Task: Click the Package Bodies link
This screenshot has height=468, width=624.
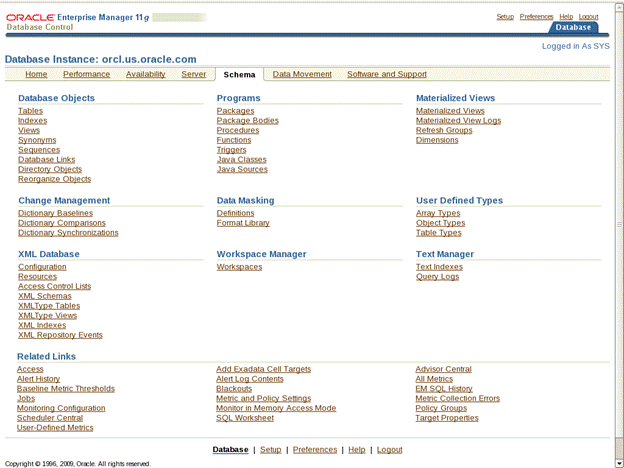Action: coord(247,121)
